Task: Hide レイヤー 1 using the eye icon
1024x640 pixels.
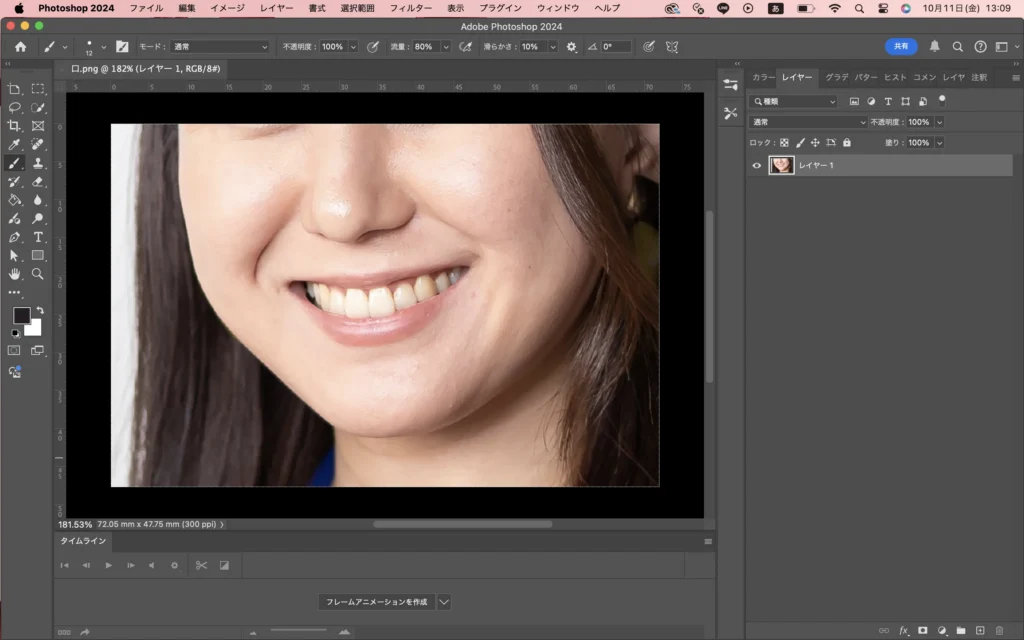Action: pos(757,166)
